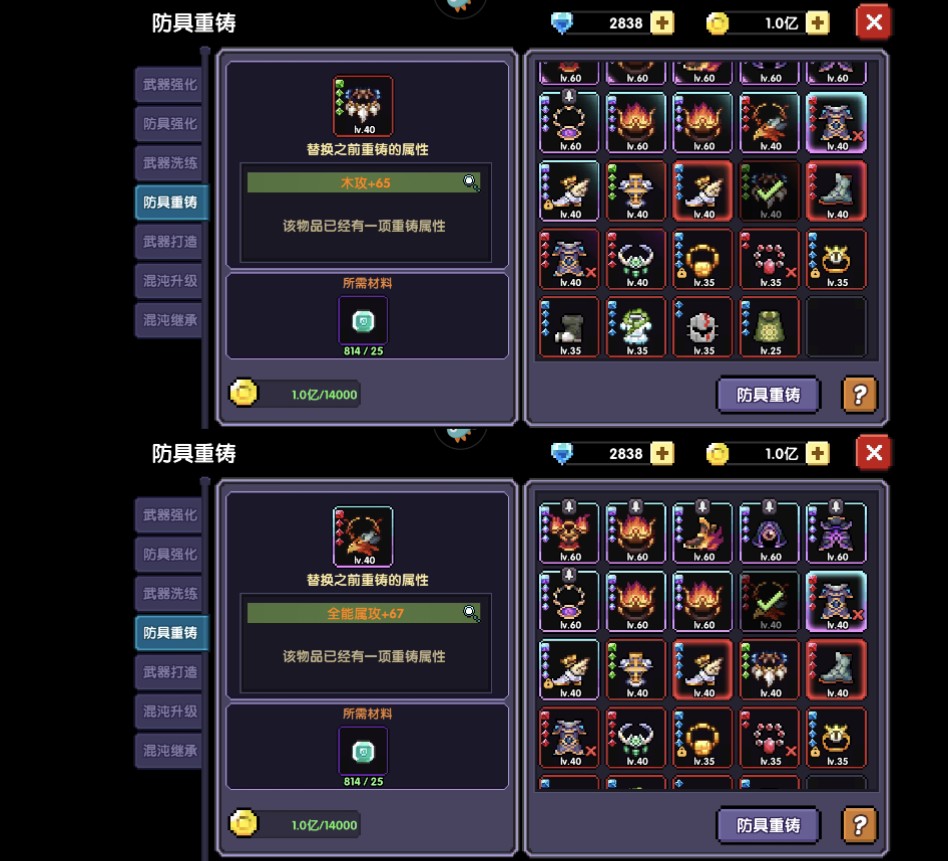The image size is (948, 861).
Task: Open the 武器强化 tab in the upper screen
Action: (169, 85)
